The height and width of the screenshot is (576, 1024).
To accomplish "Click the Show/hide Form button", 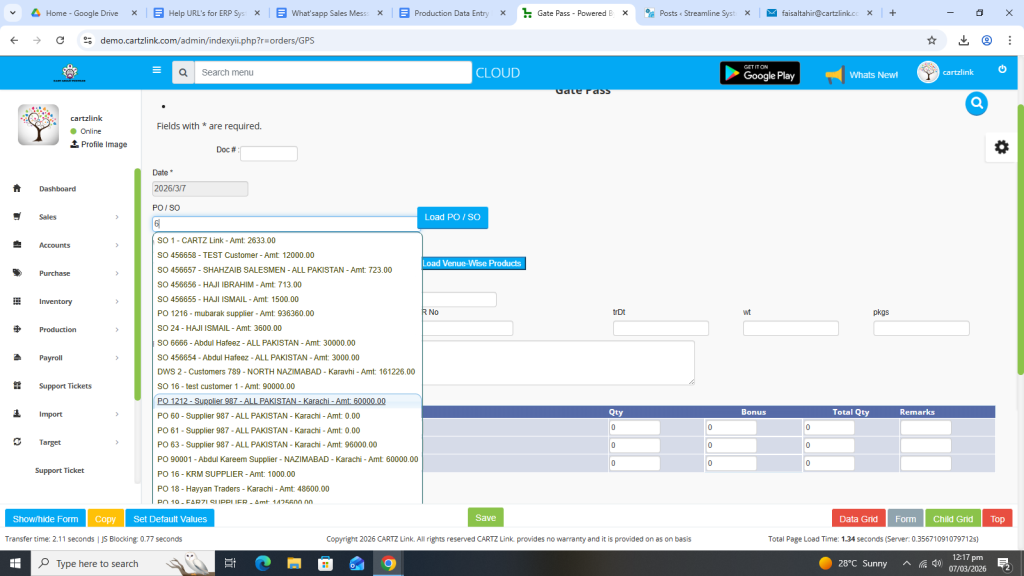I will point(45,519).
